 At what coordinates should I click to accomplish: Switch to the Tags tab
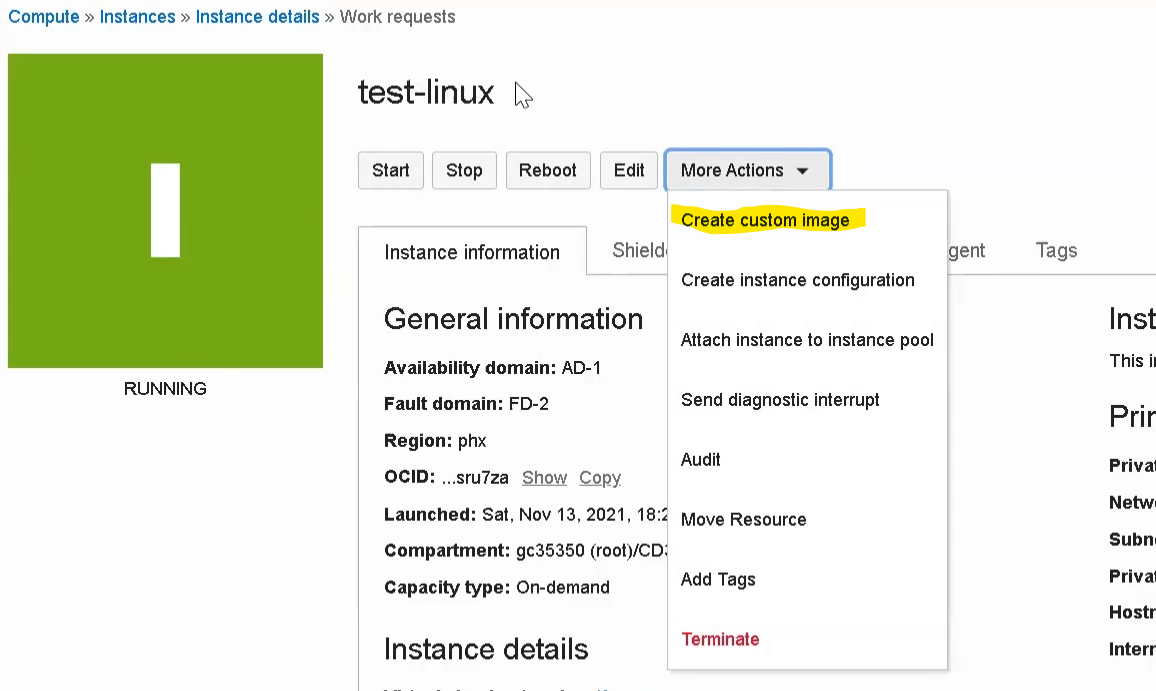tap(1056, 251)
